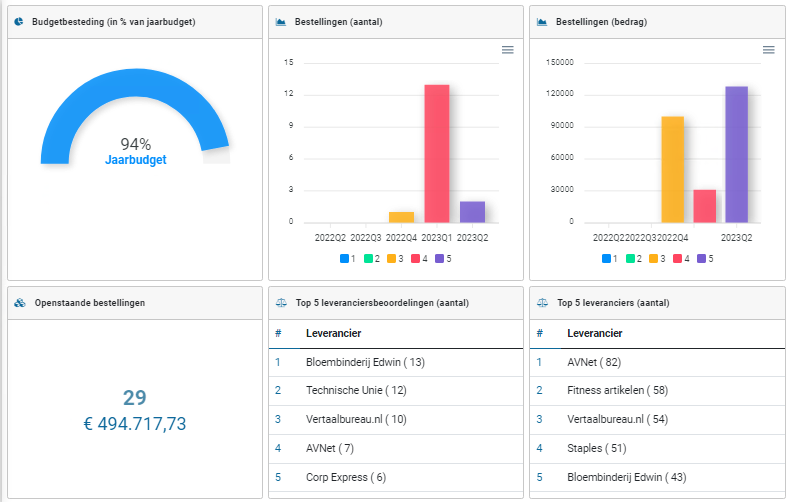Click the cubes icon beside Openstaande bestellingen
Viewport: 791px width, 502px height.
(19, 302)
